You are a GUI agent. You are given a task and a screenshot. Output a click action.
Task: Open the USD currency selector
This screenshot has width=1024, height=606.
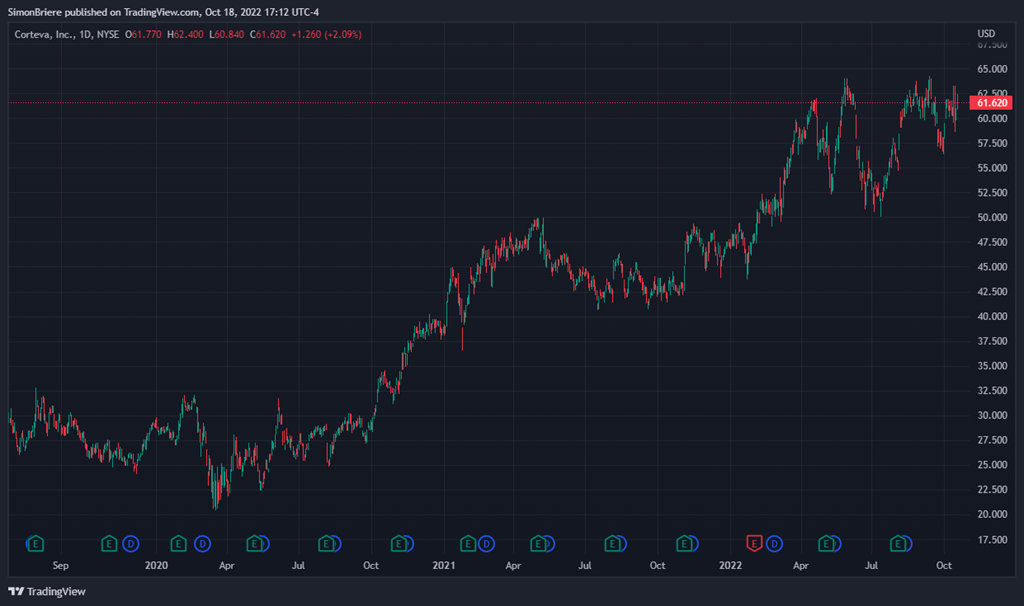[x=986, y=34]
